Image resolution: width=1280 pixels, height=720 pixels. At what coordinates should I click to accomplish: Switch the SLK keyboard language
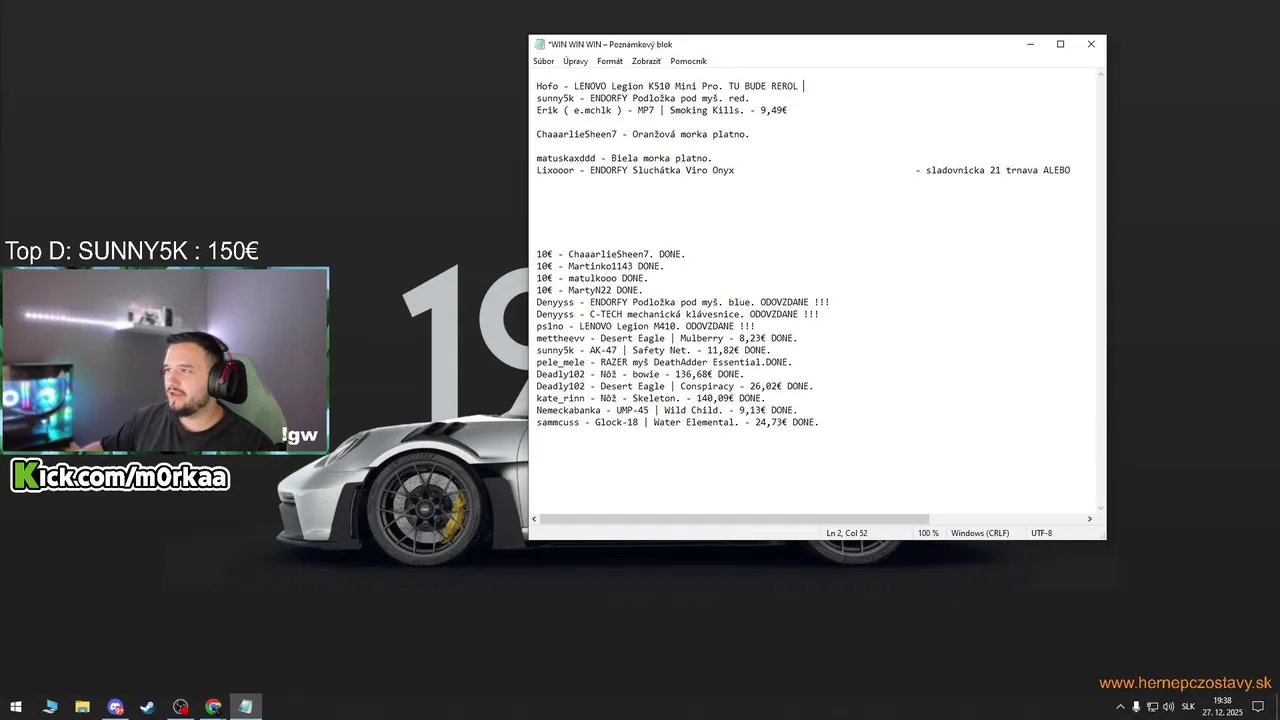tap(1188, 707)
